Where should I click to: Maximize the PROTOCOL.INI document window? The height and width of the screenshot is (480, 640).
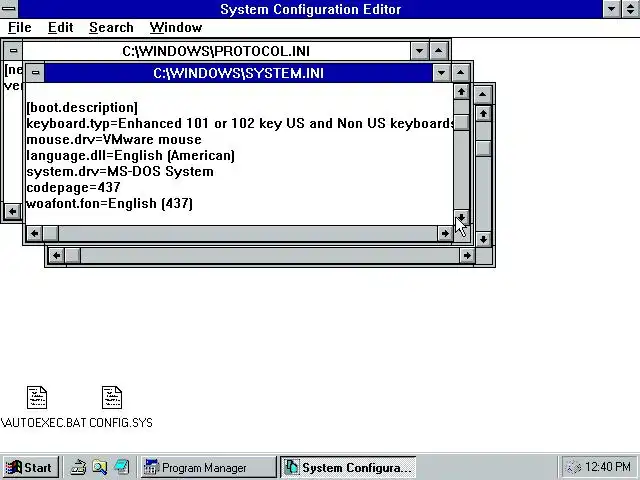[x=438, y=51]
